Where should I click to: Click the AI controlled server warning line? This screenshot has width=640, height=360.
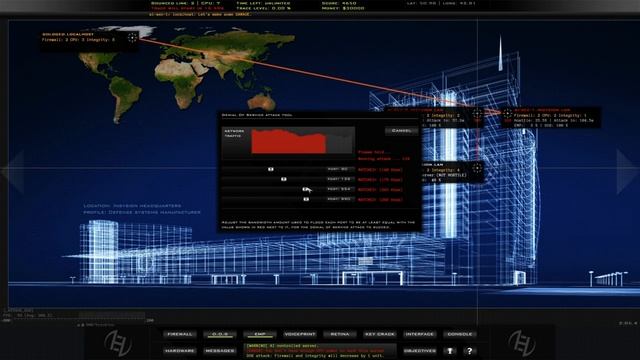click(x=282, y=346)
